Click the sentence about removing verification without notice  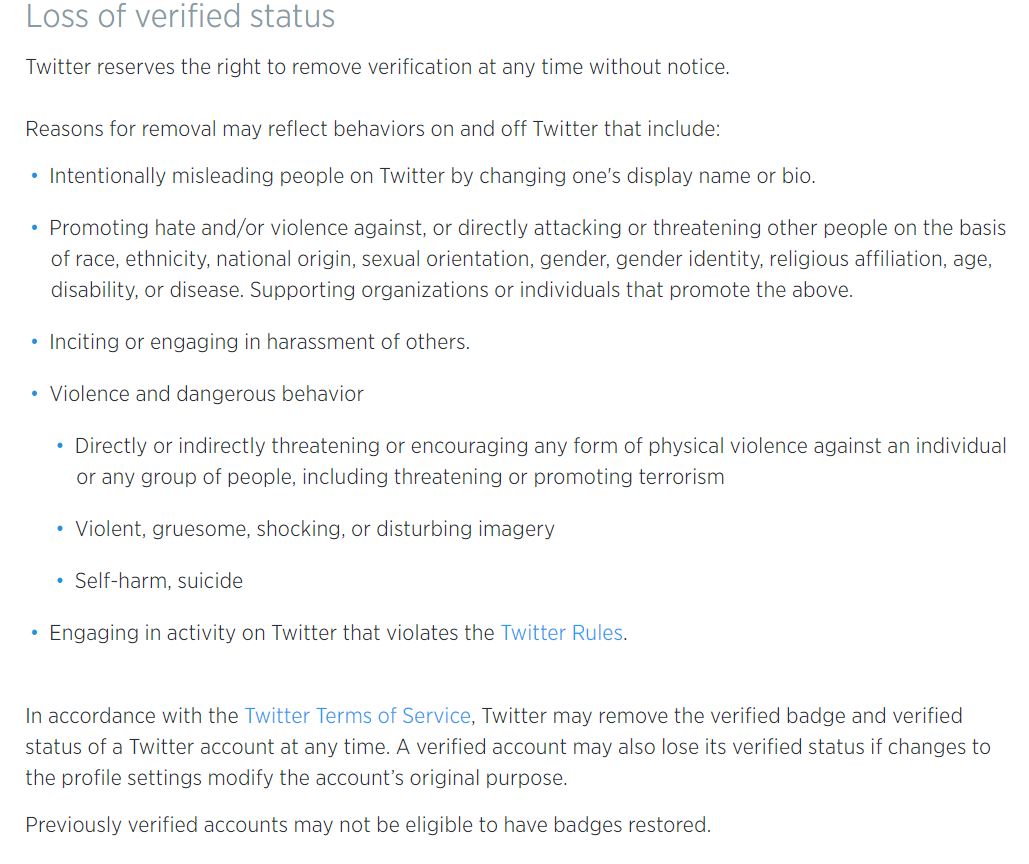coord(377,68)
